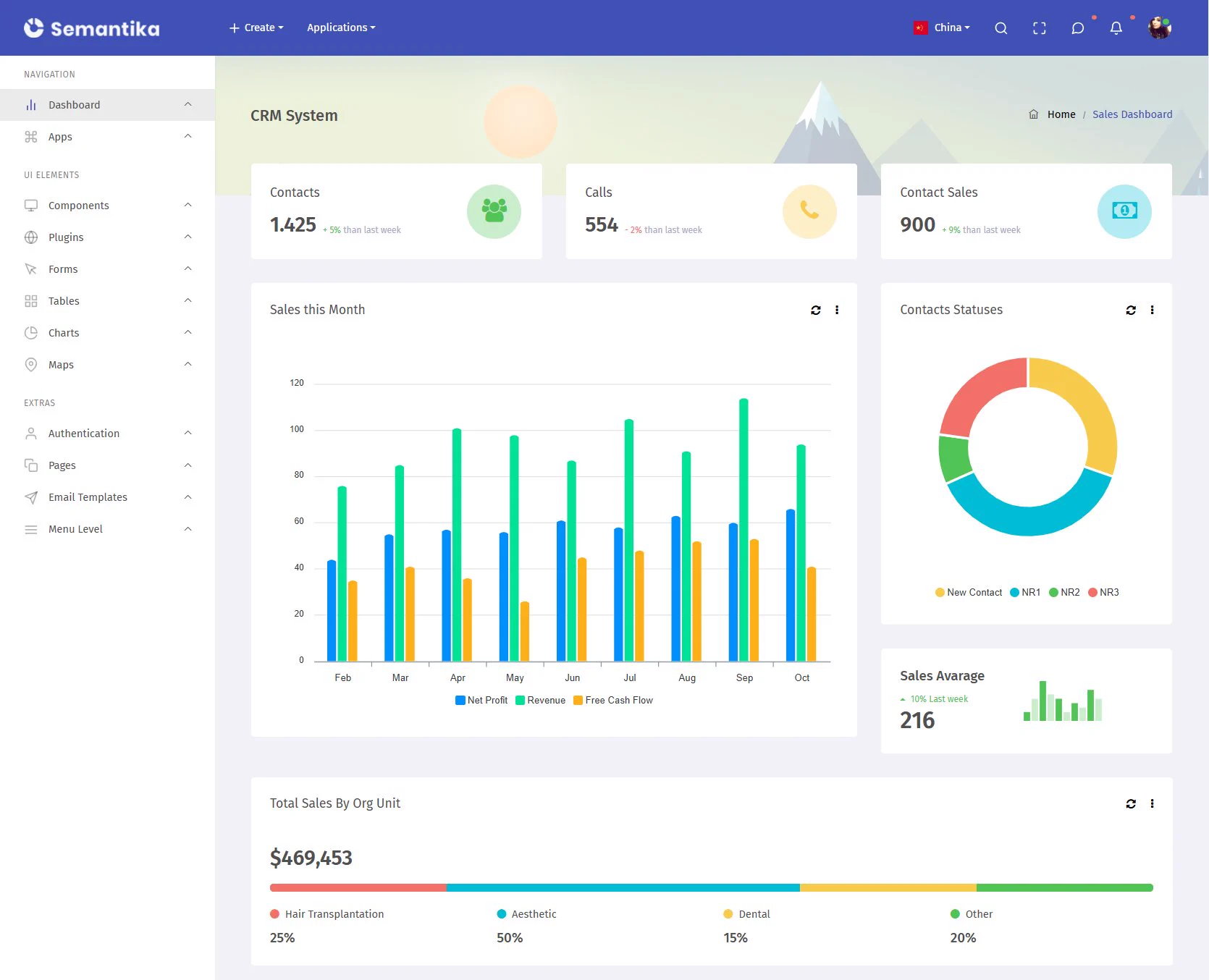This screenshot has width=1209, height=980.
Task: Go to Home breadcrumb link
Action: 1061,114
